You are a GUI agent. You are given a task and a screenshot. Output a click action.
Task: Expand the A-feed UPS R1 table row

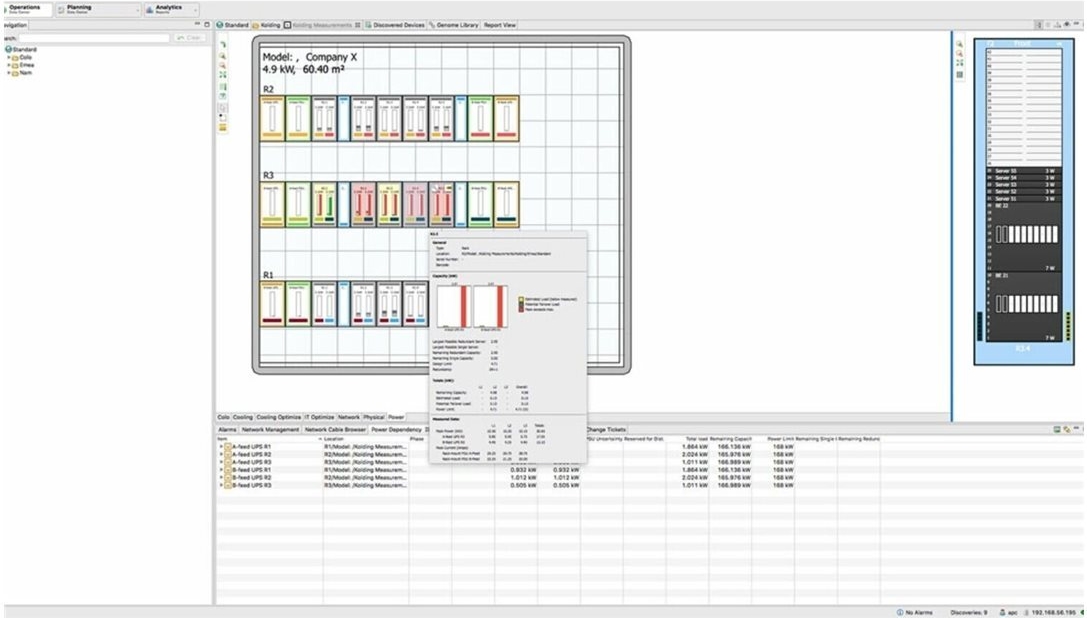coord(221,446)
